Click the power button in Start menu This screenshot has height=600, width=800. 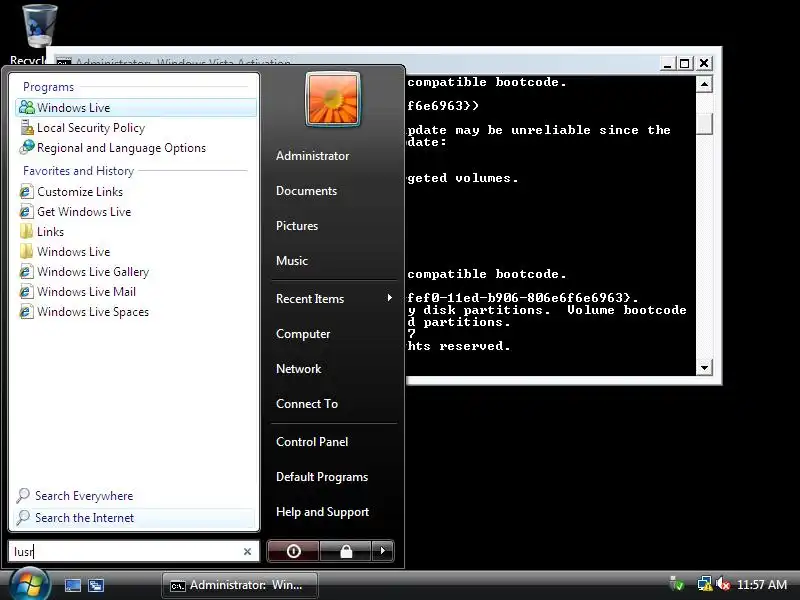(293, 551)
